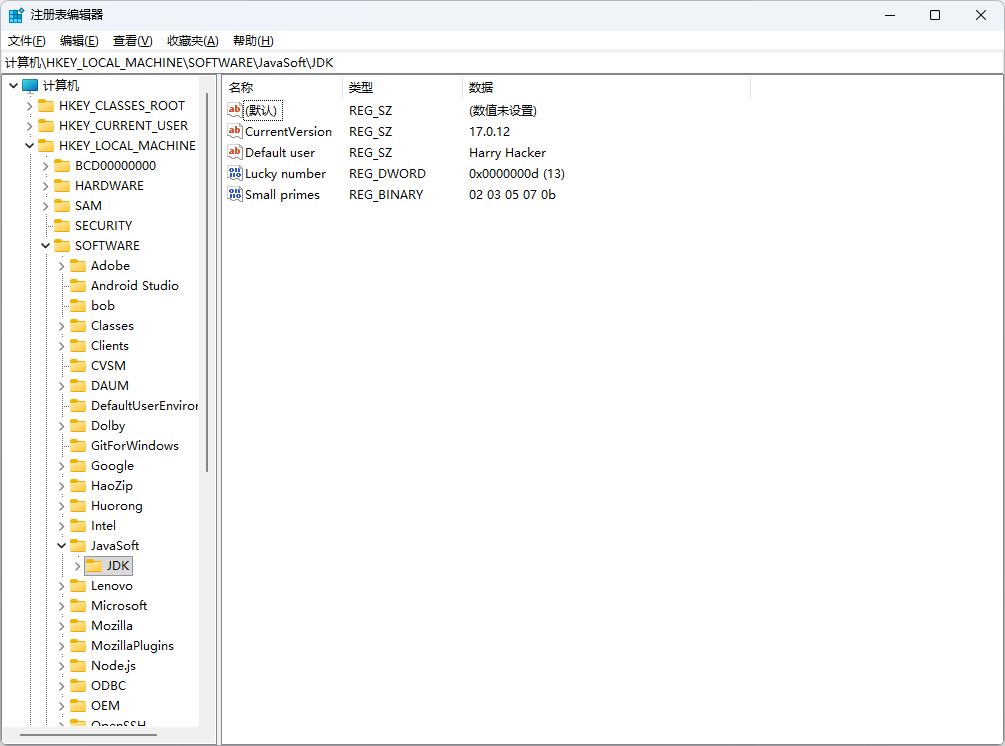Click the registry path address bar

point(500,63)
